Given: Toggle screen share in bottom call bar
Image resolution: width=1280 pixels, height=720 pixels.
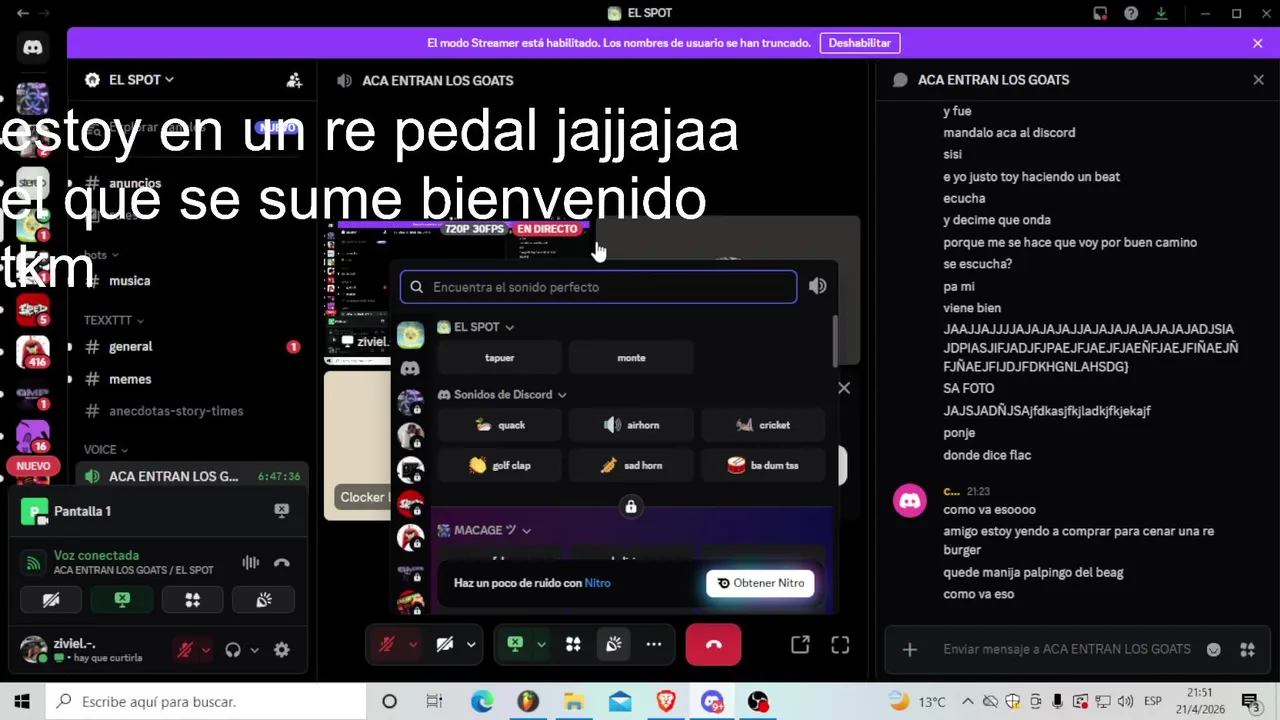Looking at the screenshot, I should point(515,645).
